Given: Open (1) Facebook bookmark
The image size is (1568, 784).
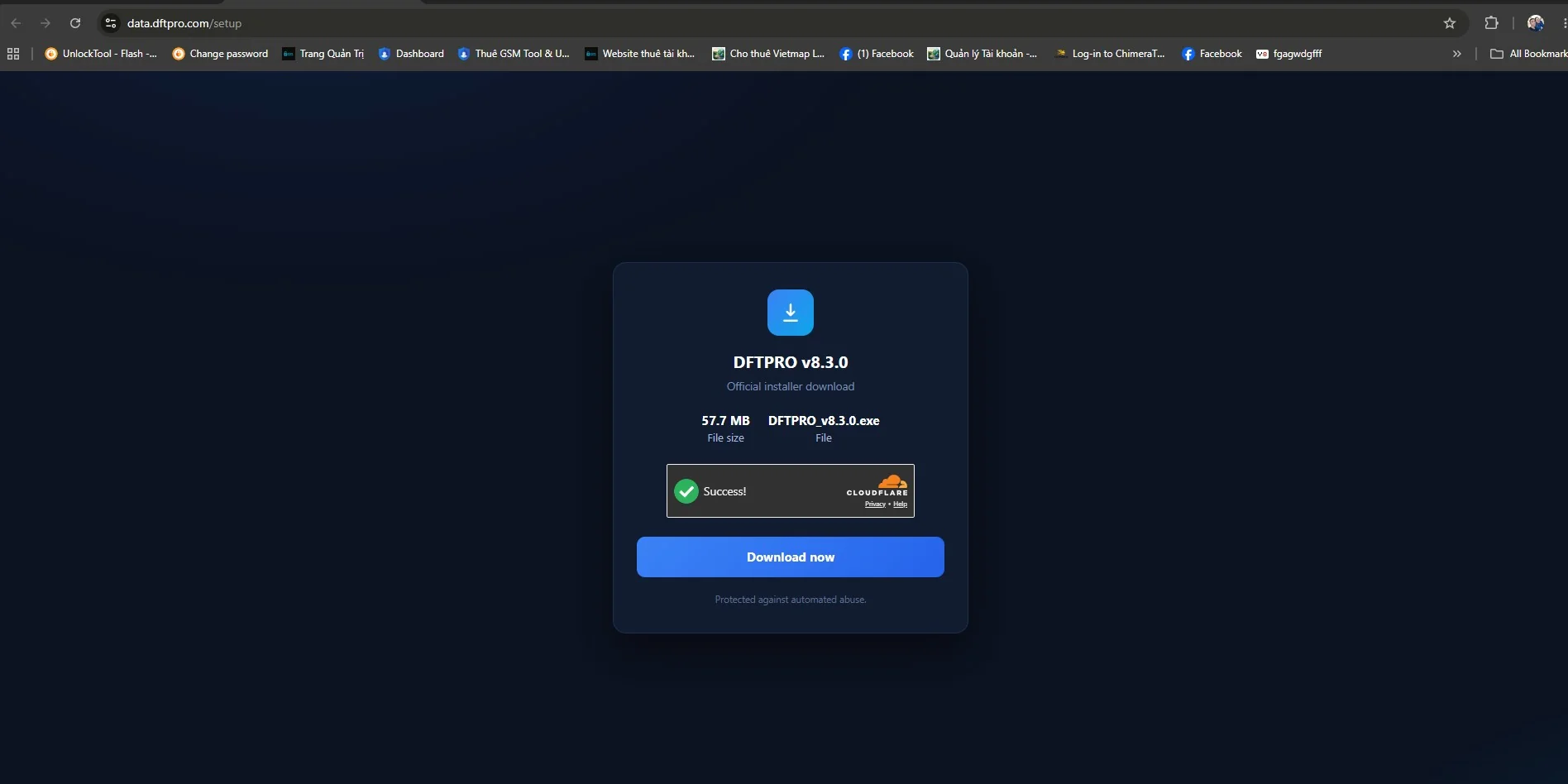Looking at the screenshot, I should 877,54.
